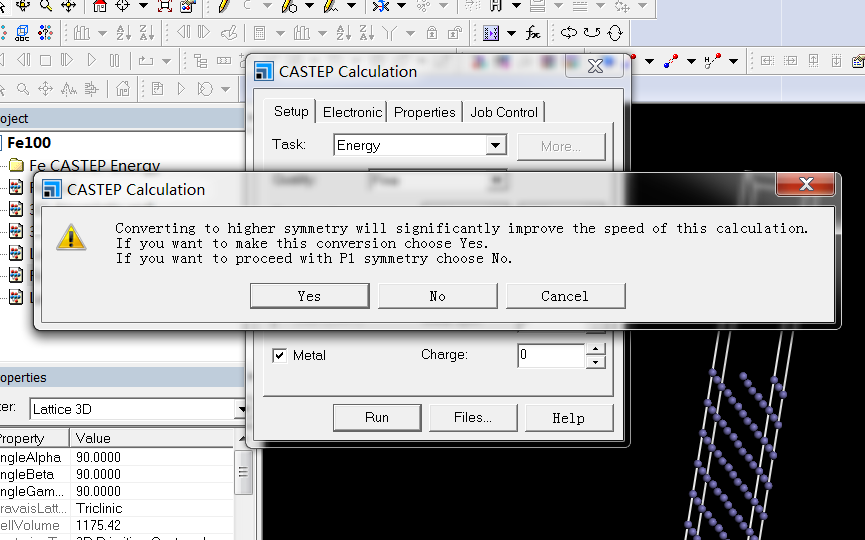Open dropdown arrow next to hydrogen bond icon
The height and width of the screenshot is (540, 865).
click(x=733, y=61)
